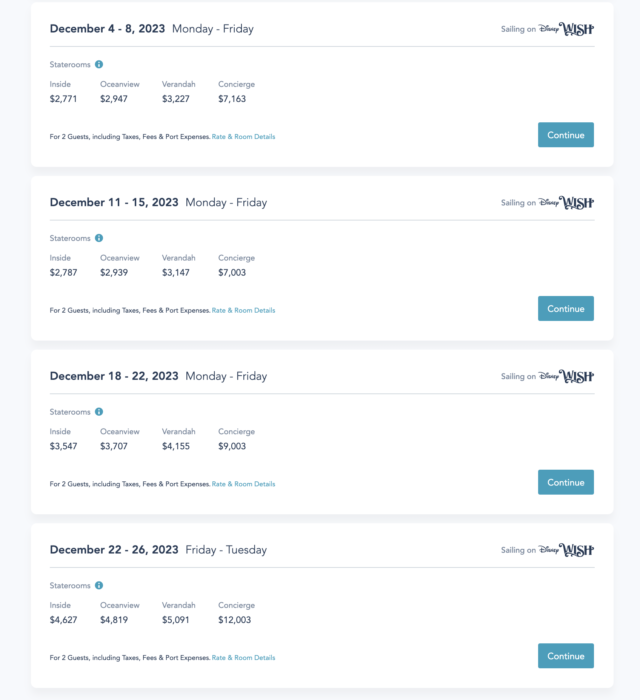Select the $4,819 Oceanview price

[114, 620]
